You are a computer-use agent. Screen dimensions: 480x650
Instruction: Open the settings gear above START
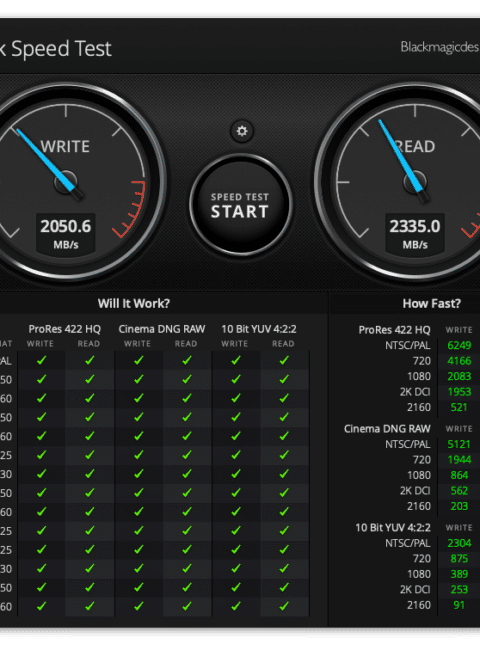(242, 131)
